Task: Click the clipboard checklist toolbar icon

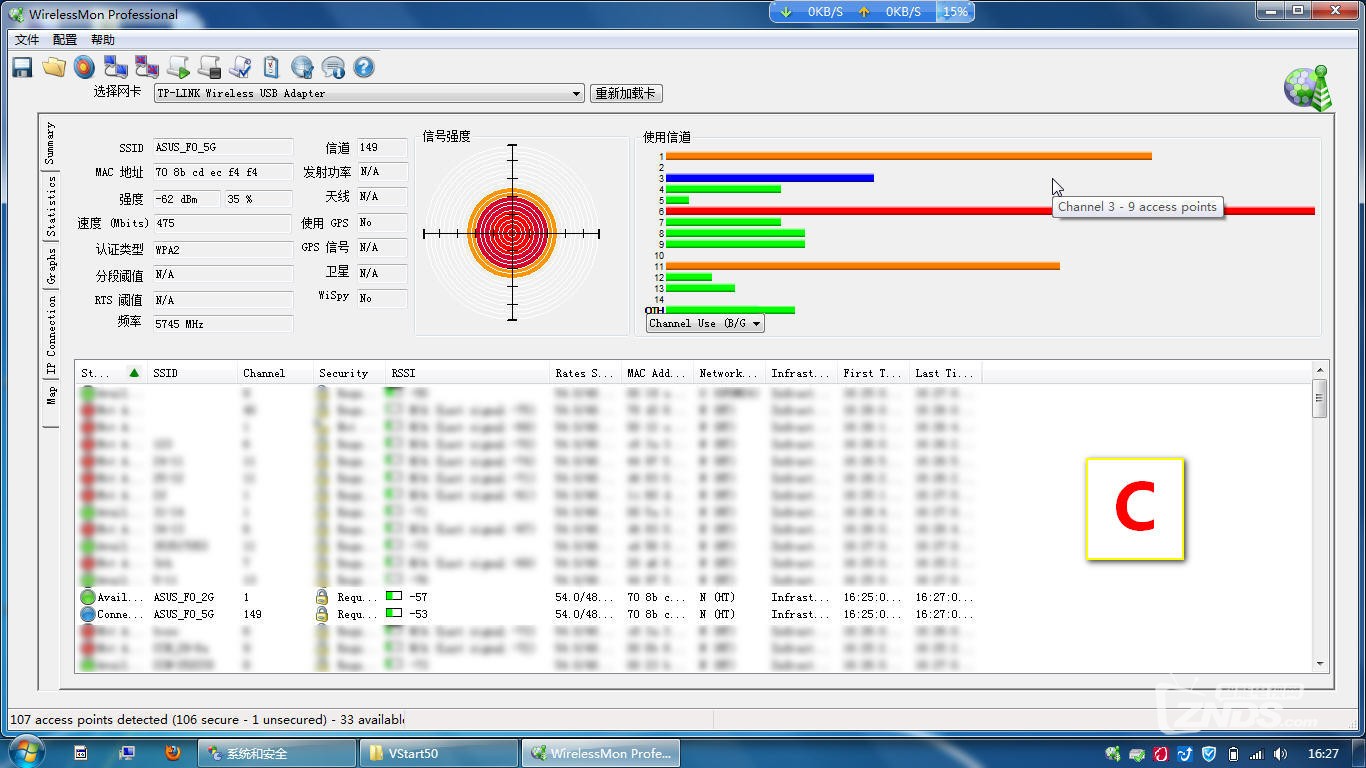Action: pyautogui.click(x=271, y=67)
